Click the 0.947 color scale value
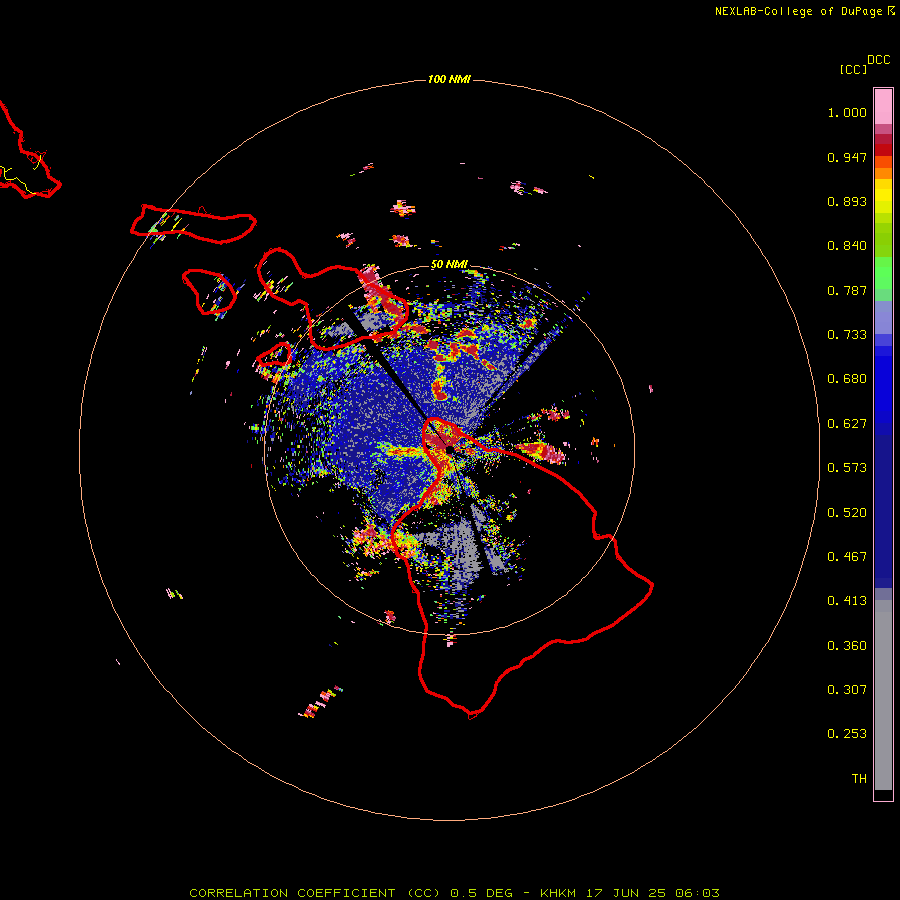The height and width of the screenshot is (900, 900). (847, 157)
